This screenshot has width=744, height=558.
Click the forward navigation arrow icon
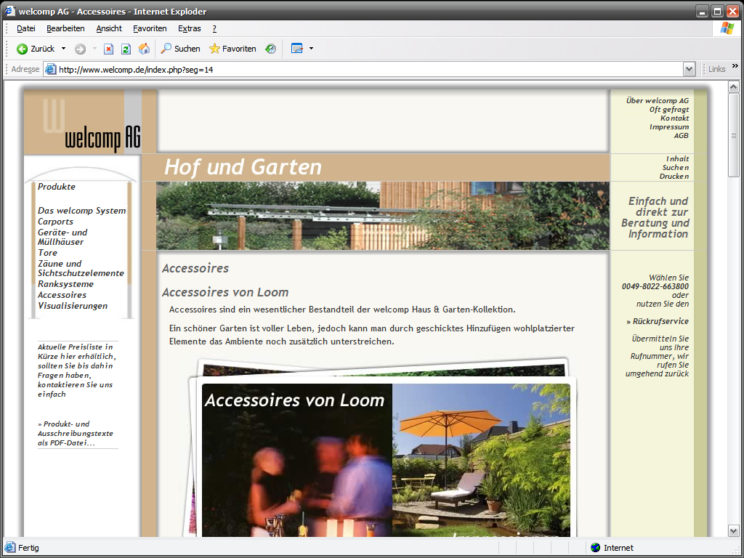[80, 49]
